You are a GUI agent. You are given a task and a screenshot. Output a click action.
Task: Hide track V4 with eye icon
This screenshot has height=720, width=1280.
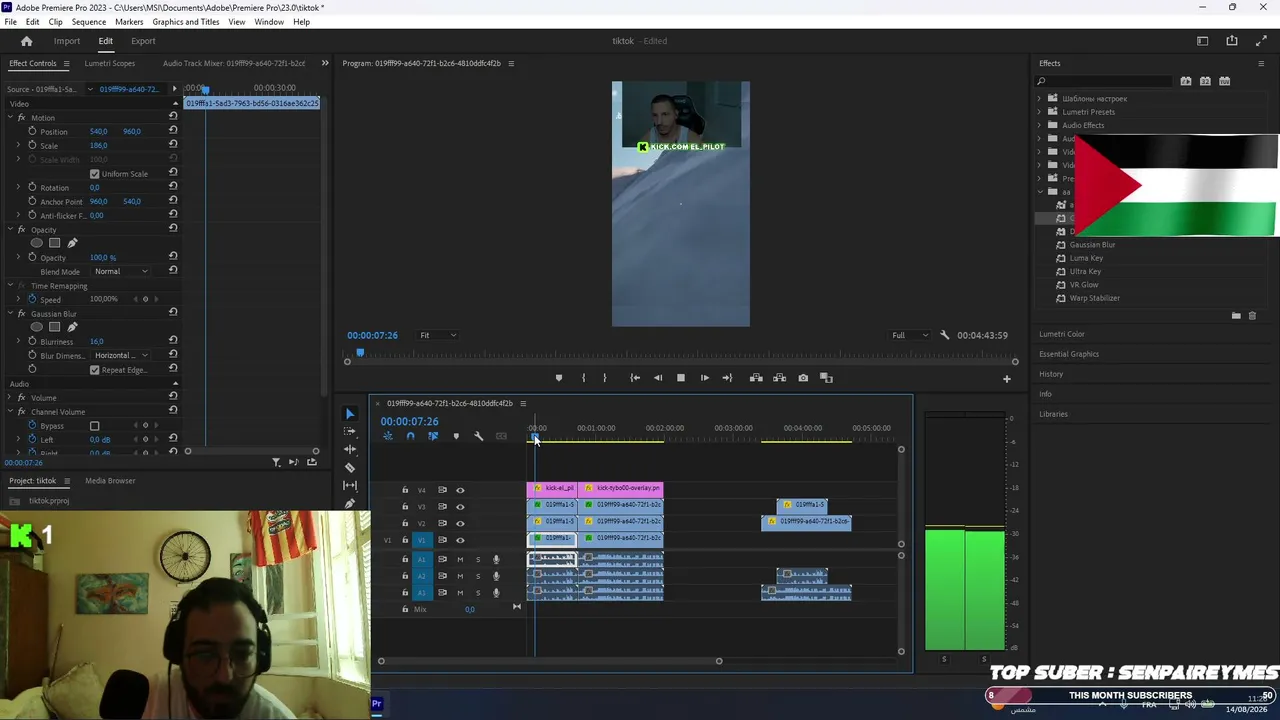(x=460, y=490)
